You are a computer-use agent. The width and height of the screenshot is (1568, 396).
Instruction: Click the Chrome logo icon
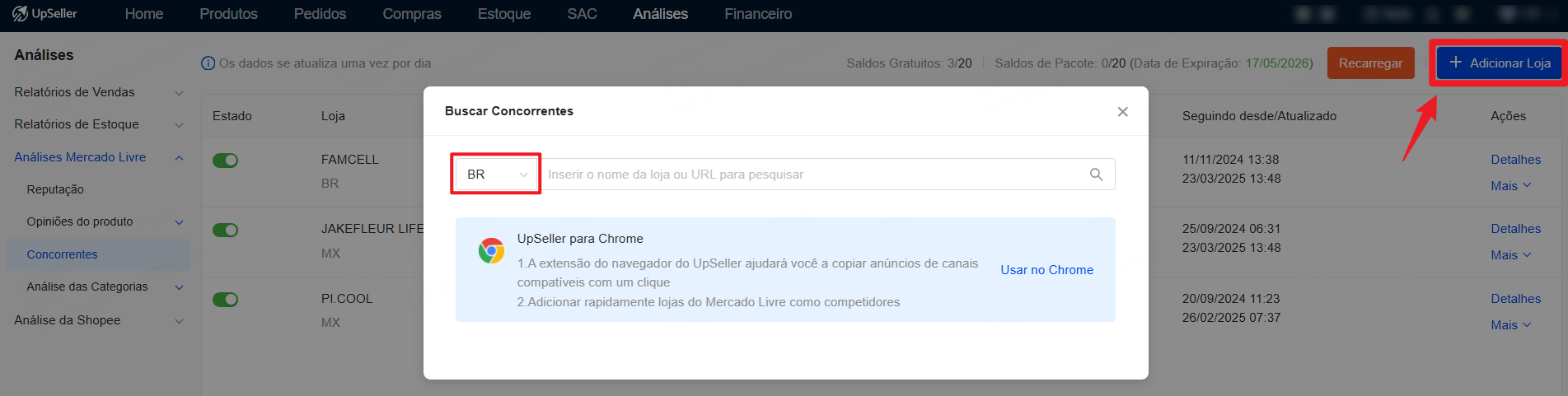coord(491,250)
